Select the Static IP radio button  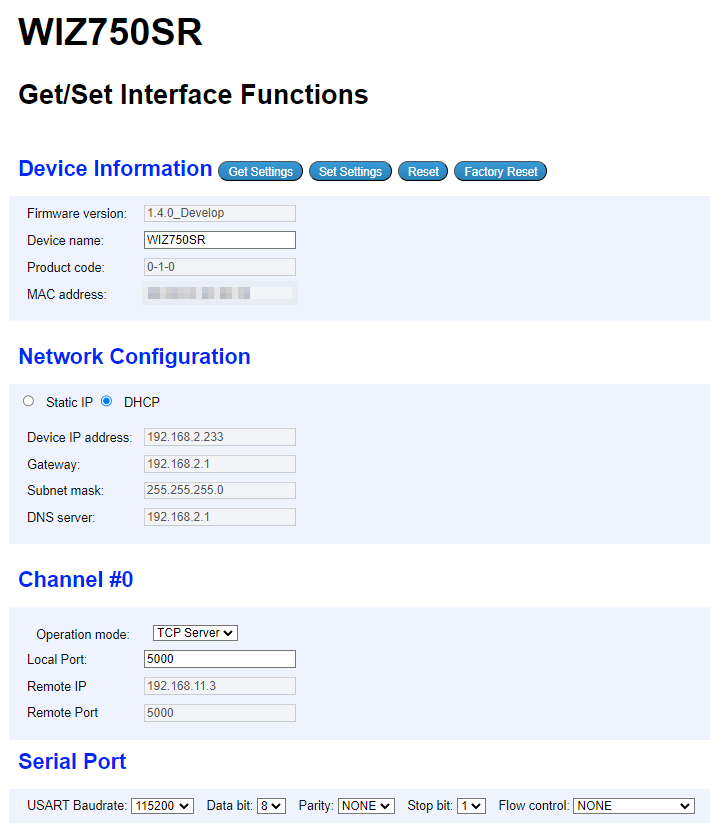coord(28,401)
